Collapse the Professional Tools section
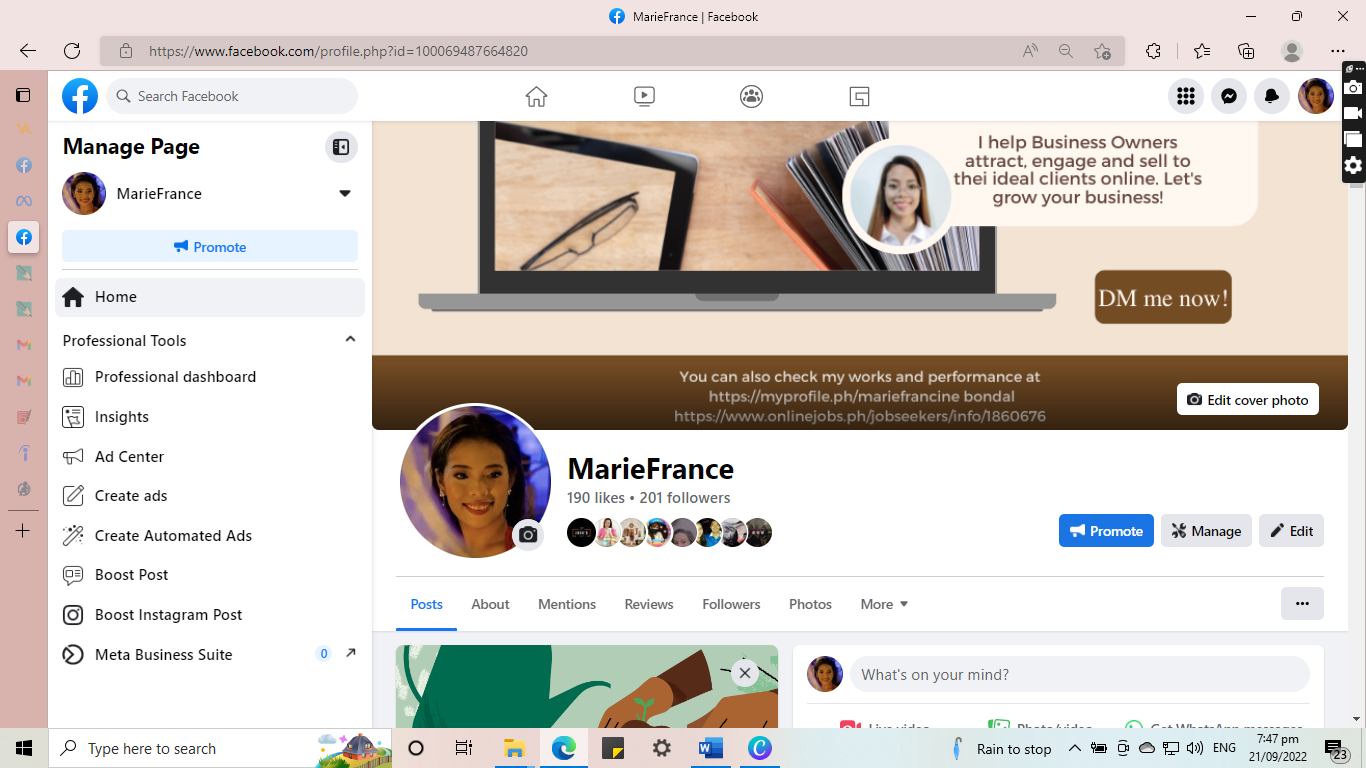Image resolution: width=1366 pixels, height=768 pixels. click(x=350, y=340)
